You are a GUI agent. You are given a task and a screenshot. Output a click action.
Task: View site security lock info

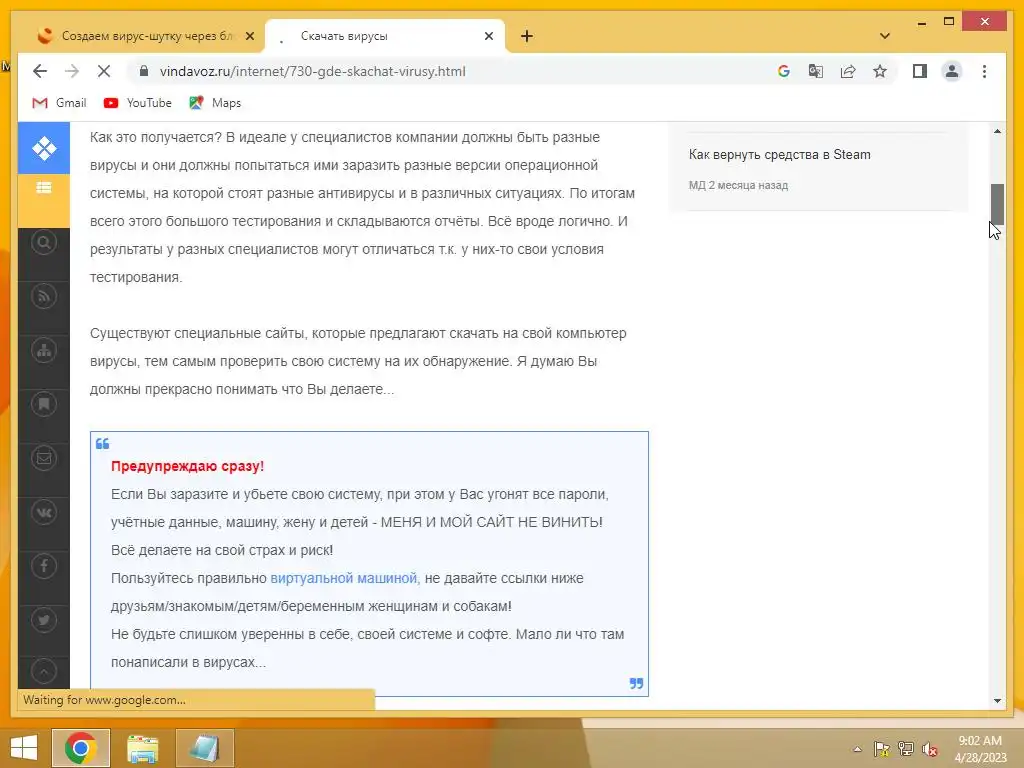(x=144, y=71)
